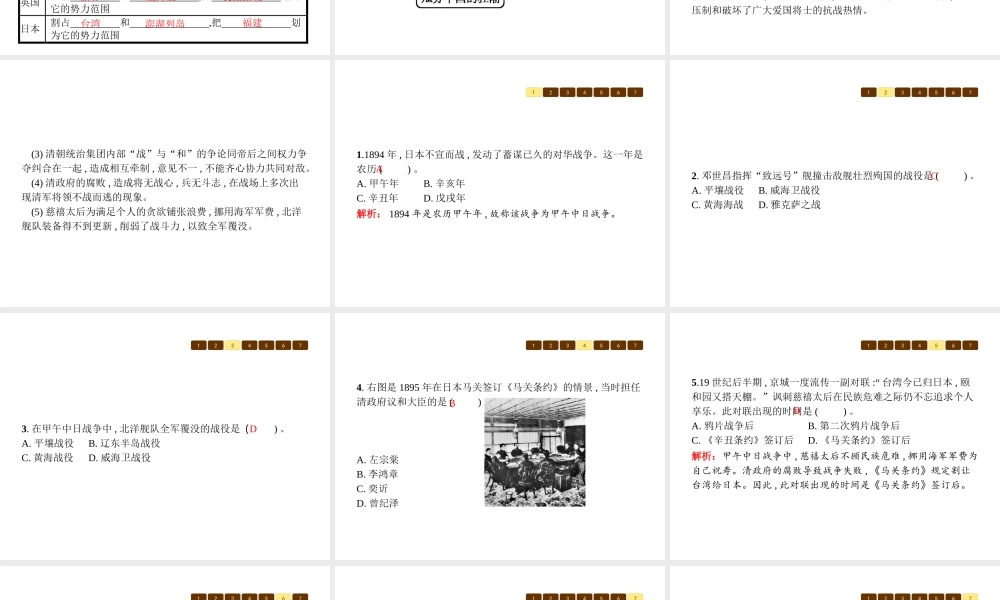
Task: Click nav button 3 on question 2 slide
Action: pyautogui.click(x=902, y=92)
